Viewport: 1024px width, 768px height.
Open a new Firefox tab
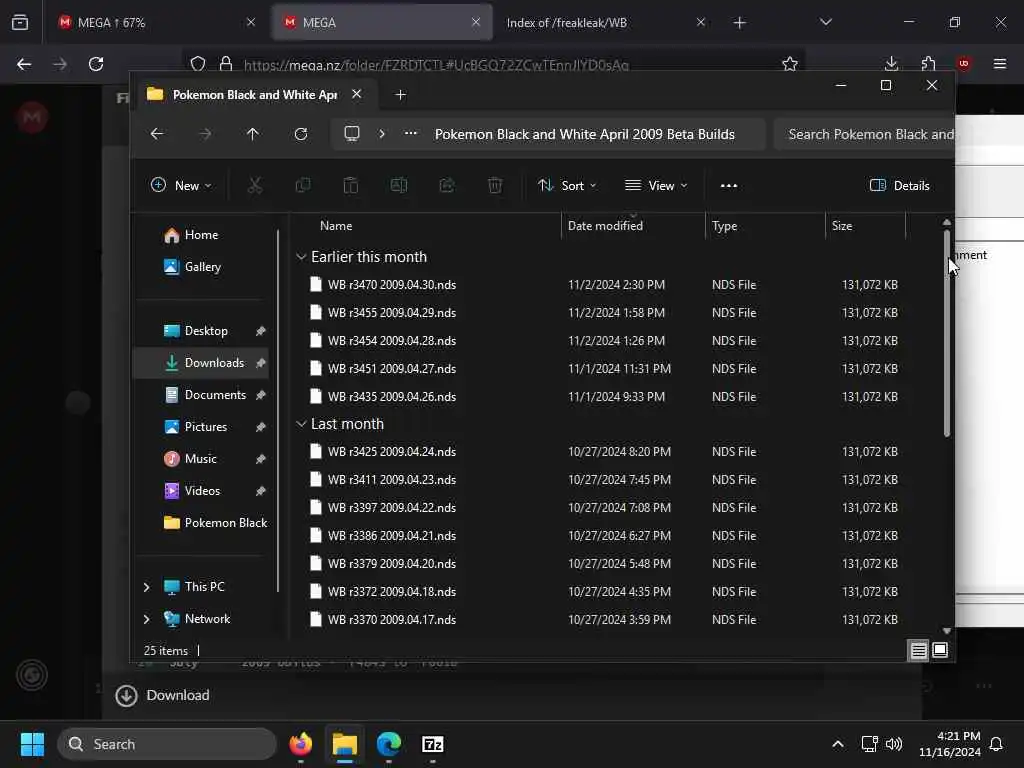click(x=739, y=23)
